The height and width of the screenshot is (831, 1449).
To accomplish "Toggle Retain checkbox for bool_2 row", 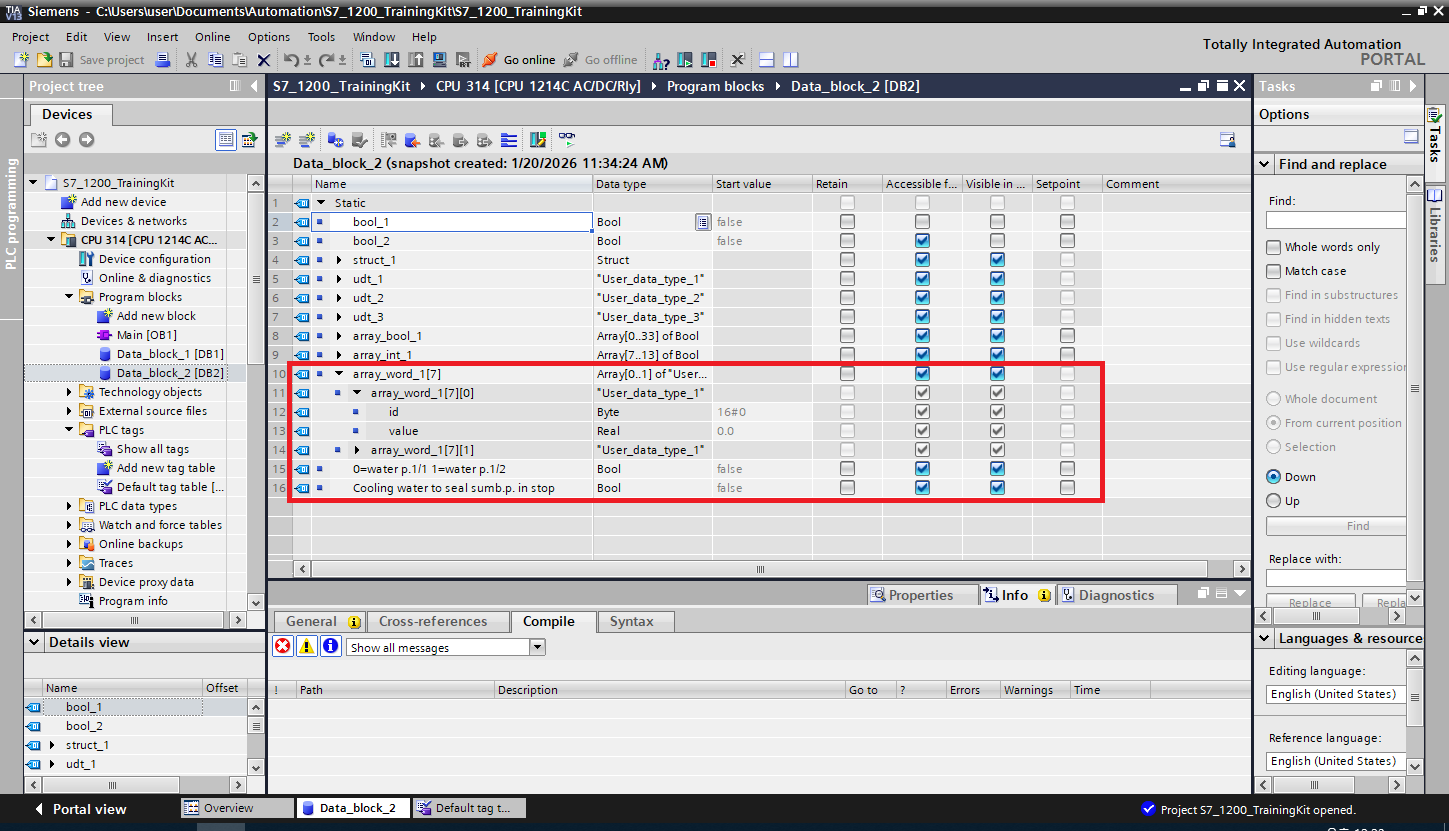I will (847, 241).
